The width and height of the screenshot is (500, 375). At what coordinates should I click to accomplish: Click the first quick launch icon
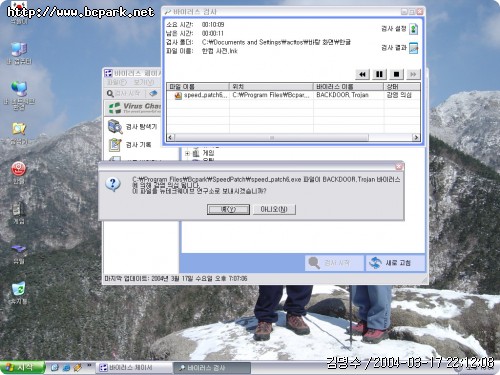(54, 368)
